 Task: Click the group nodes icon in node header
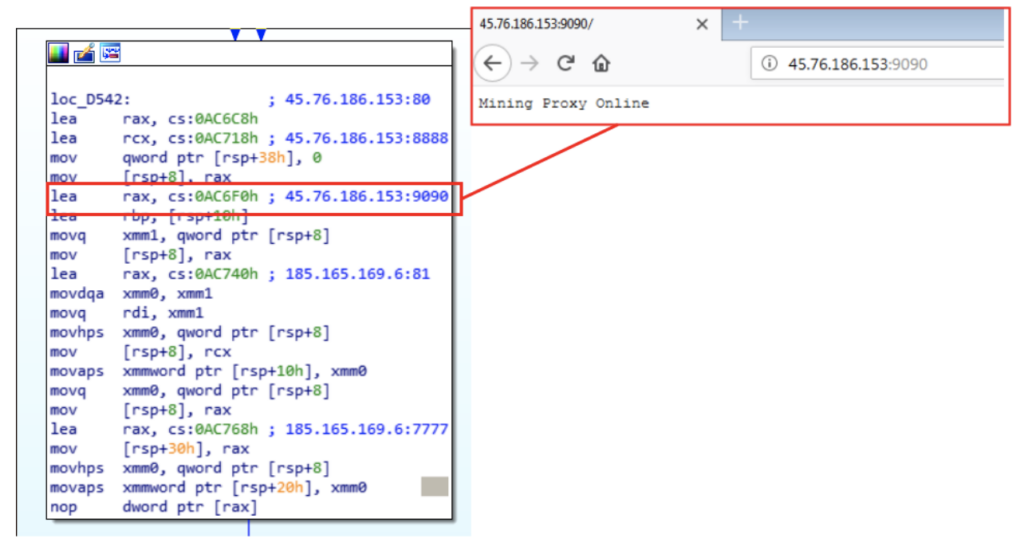click(110, 53)
